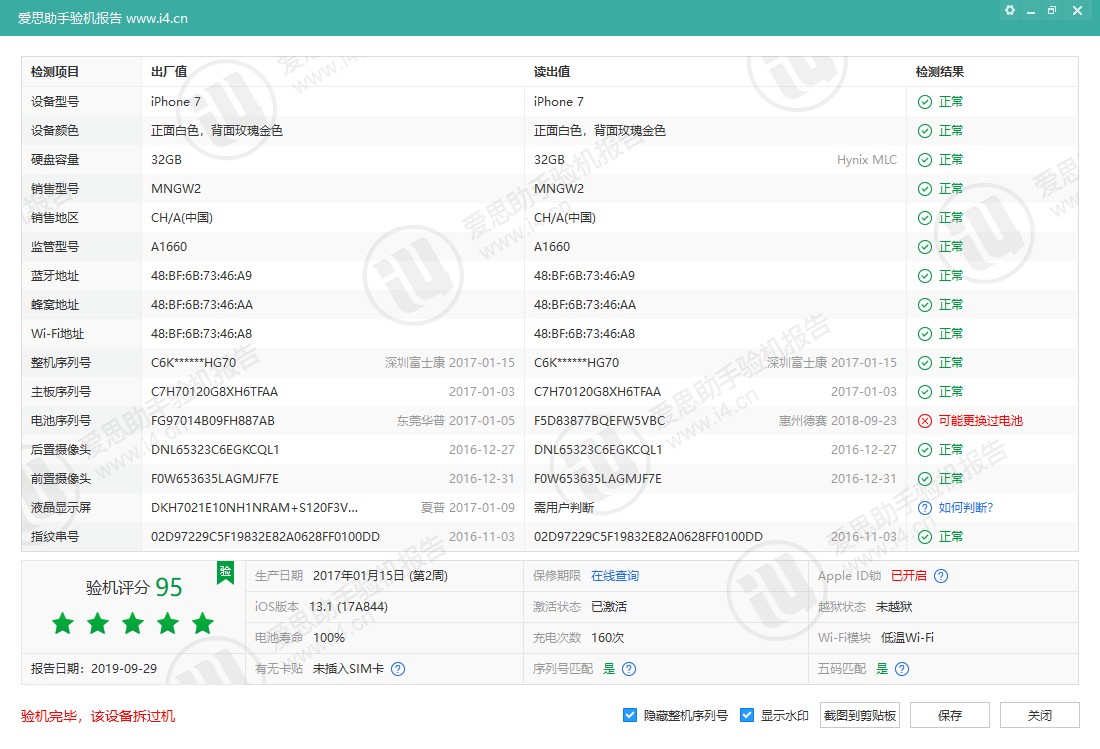This screenshot has height=749, width=1100.
Task: Click window title 爱思助手验机报告 www.i4.cn
Action: coord(102,18)
